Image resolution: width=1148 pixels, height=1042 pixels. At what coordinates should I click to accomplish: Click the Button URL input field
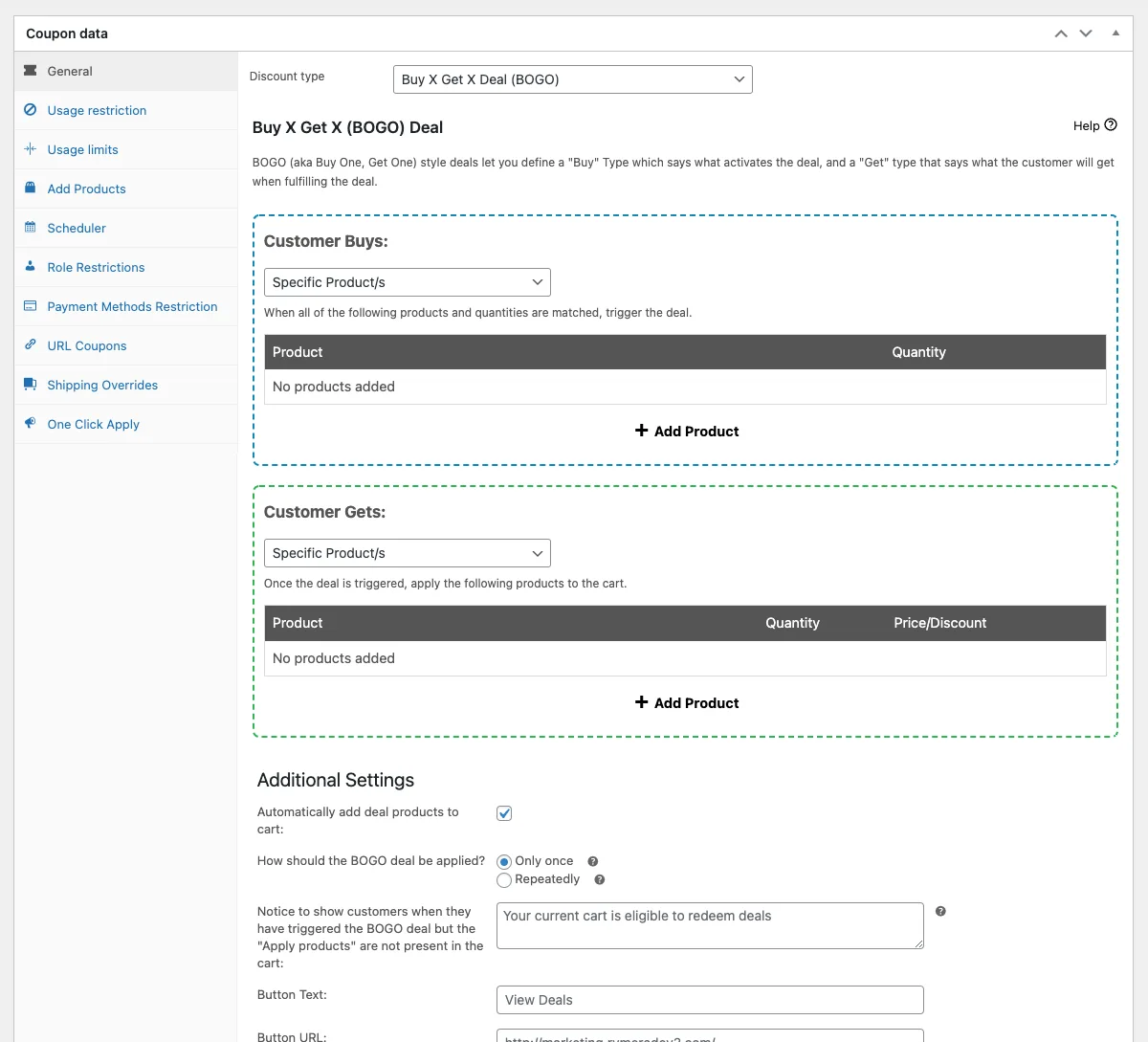(x=710, y=1035)
